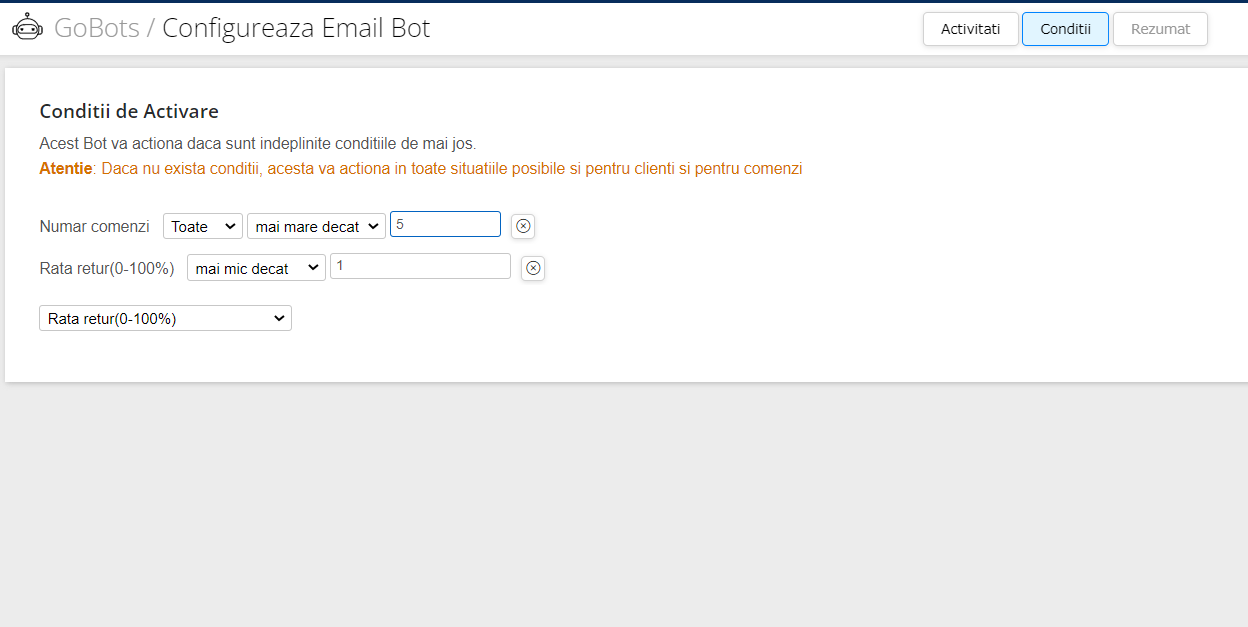Click the Numar comenzi row label

95,226
